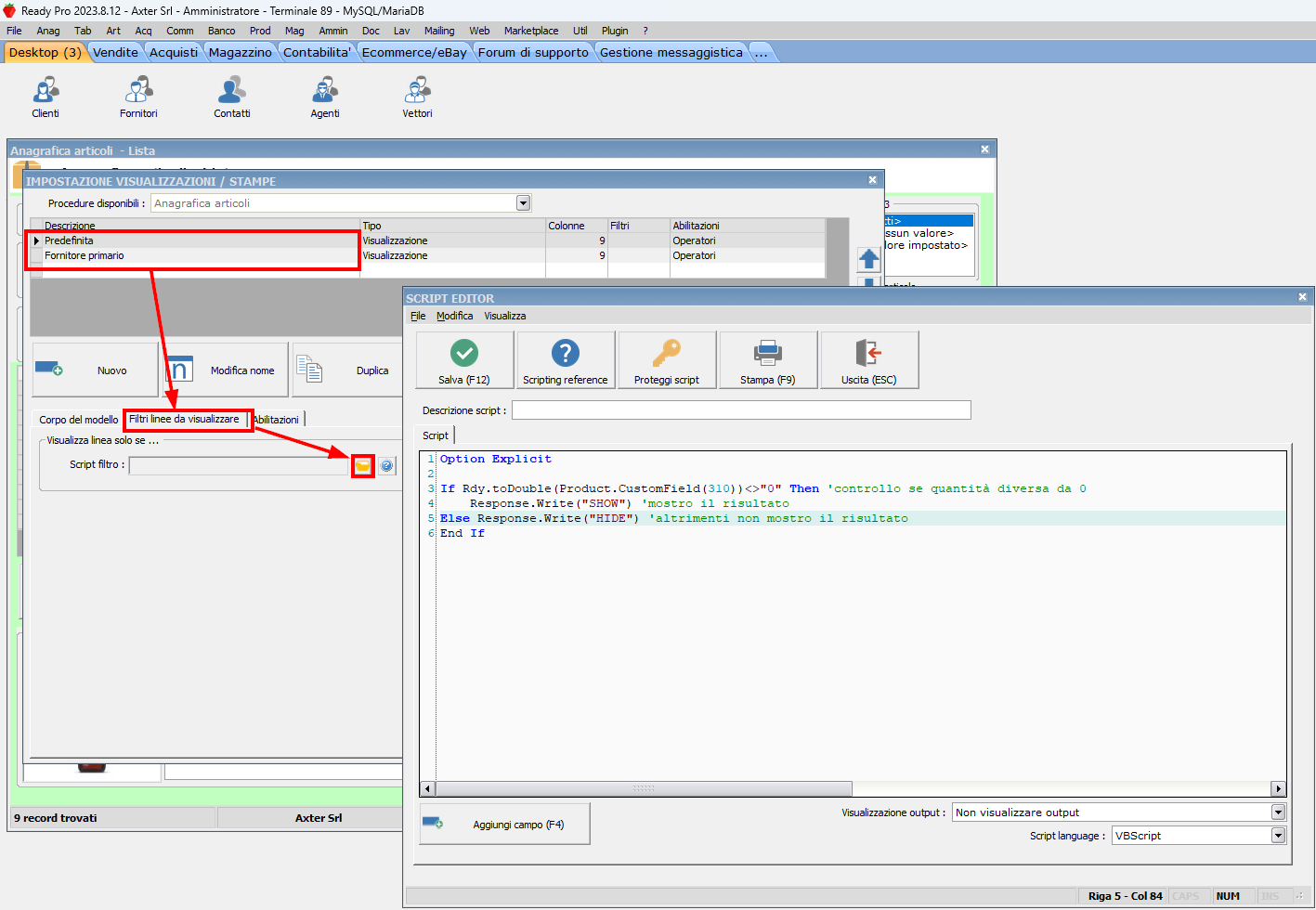Switch to the Vendite tab
Screen dimensions: 1316x910
tap(115, 52)
